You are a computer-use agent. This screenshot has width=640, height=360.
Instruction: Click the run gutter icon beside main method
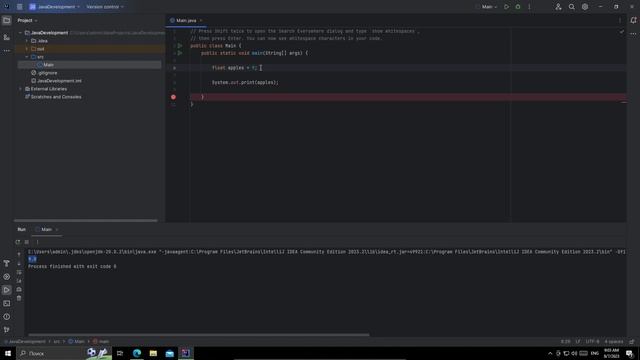pos(180,53)
